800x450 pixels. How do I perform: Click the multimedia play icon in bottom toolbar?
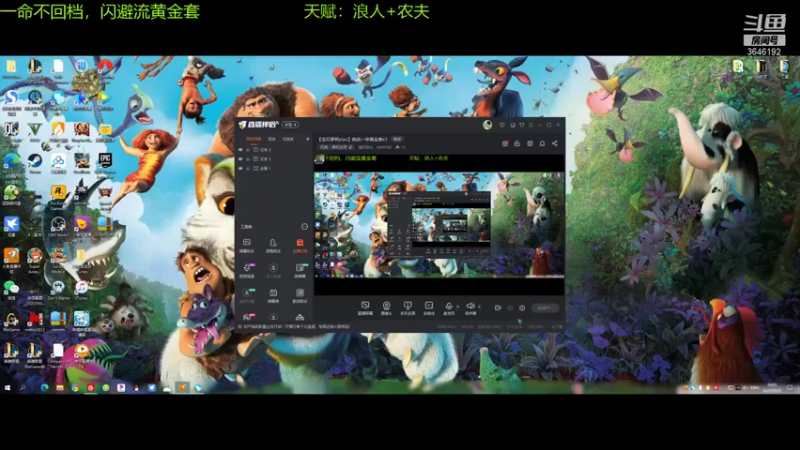pos(429,307)
